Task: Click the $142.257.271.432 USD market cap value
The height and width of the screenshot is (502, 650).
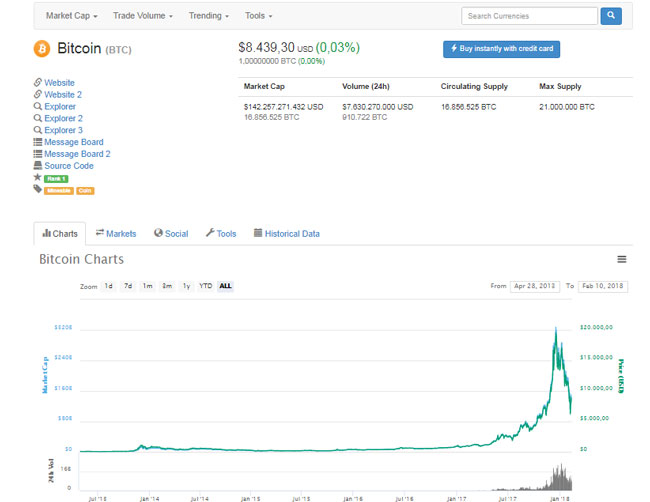Action: (284, 107)
